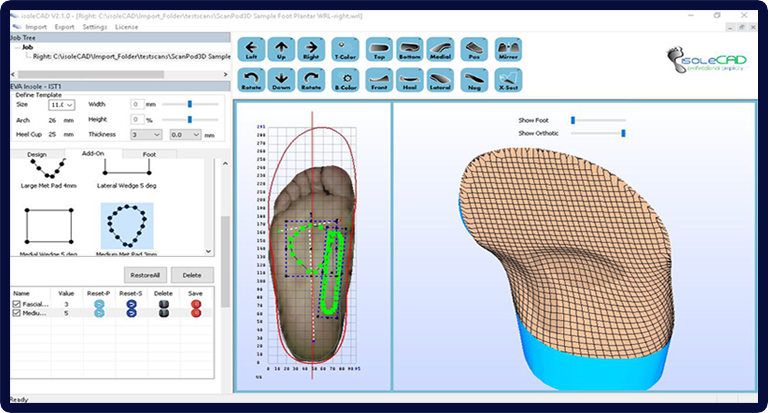Show the Pos model view

pos(474,50)
